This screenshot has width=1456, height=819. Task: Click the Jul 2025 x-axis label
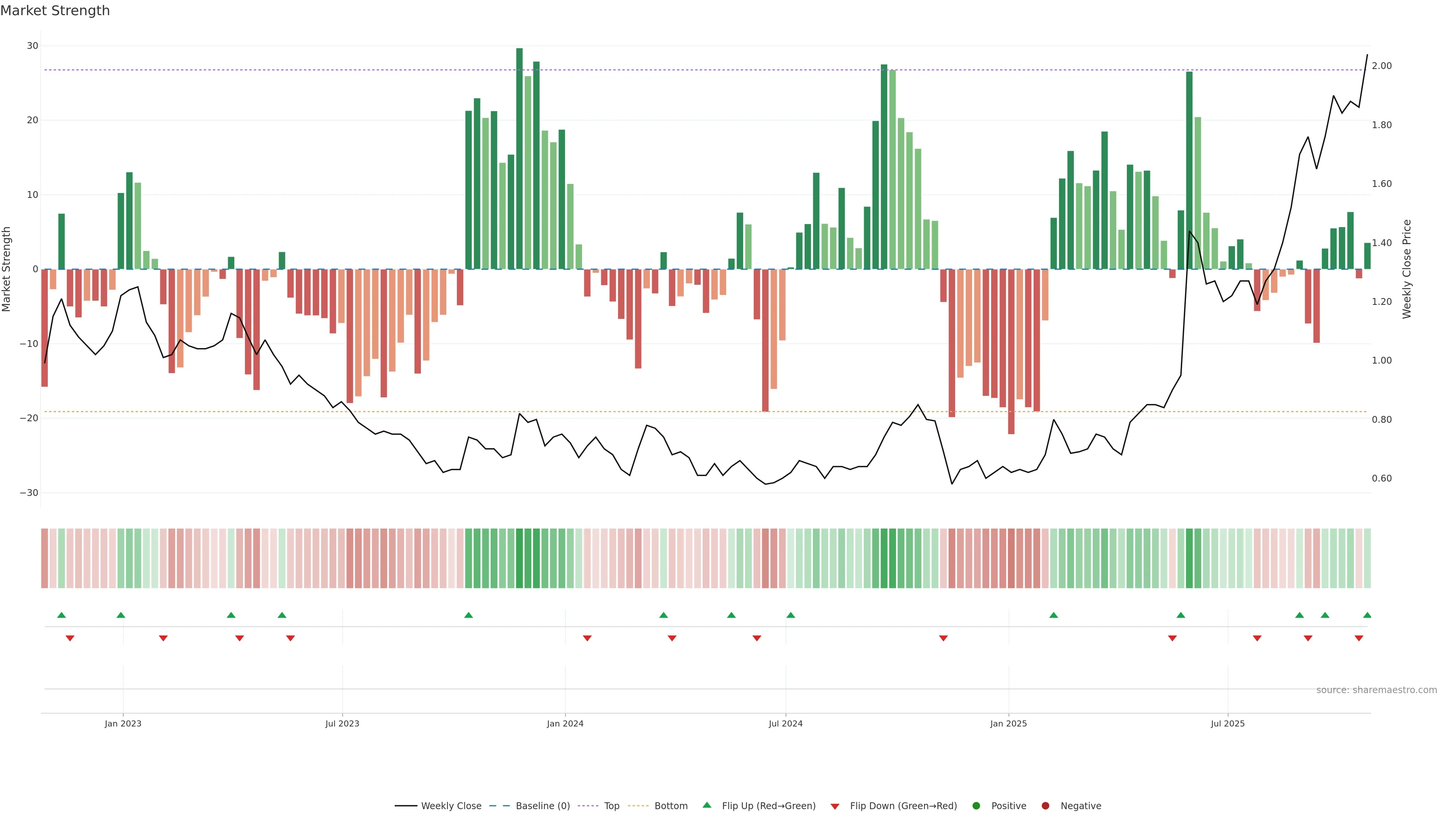pyautogui.click(x=1227, y=723)
